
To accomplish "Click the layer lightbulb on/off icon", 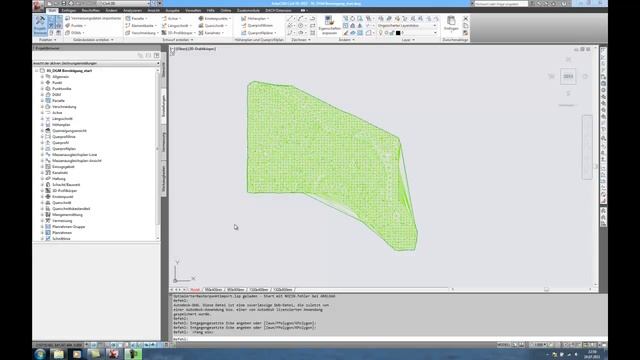I will pyautogui.click(x=380, y=33).
